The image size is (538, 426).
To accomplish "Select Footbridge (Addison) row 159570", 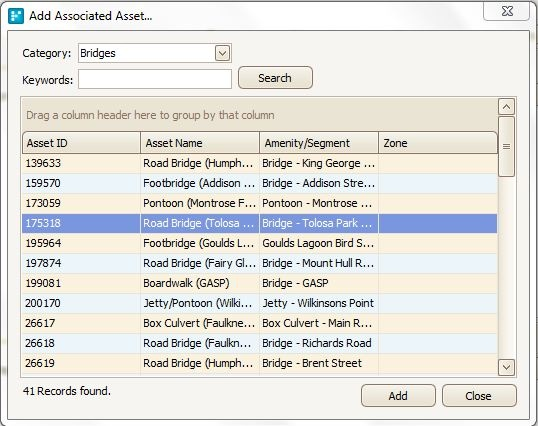I will click(260, 183).
